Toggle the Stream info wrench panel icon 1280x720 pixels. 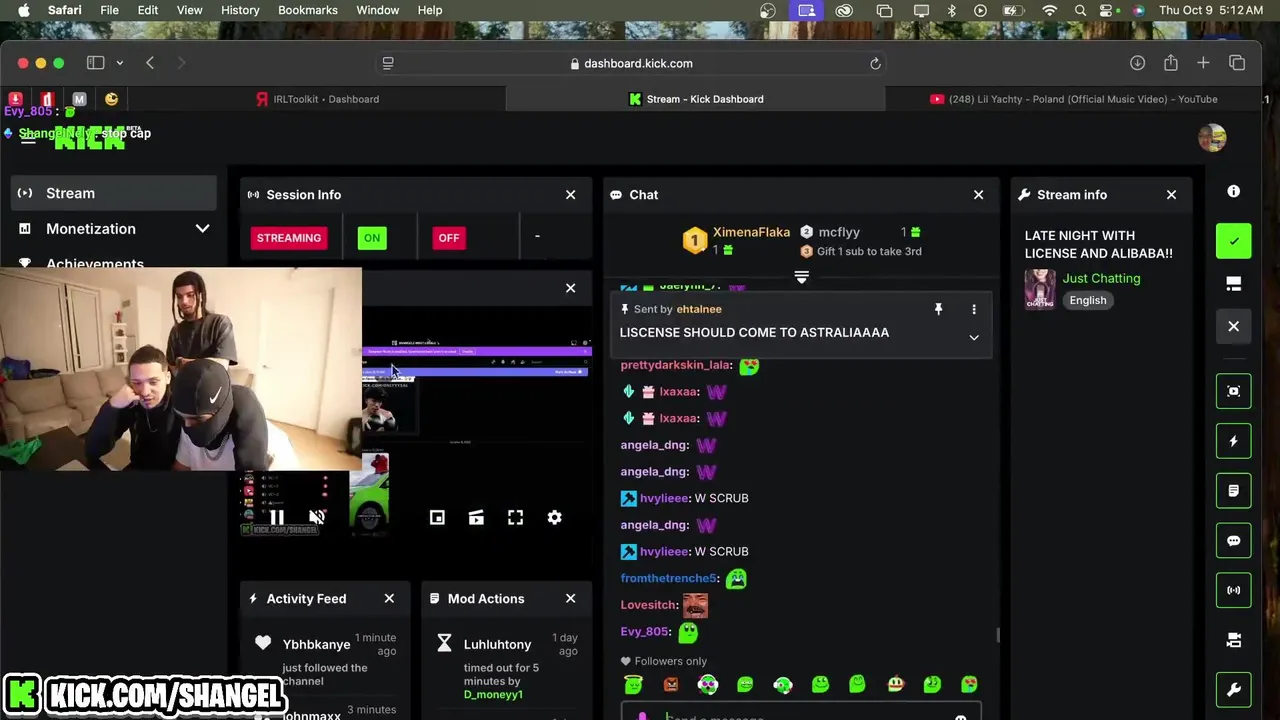tap(1233, 690)
